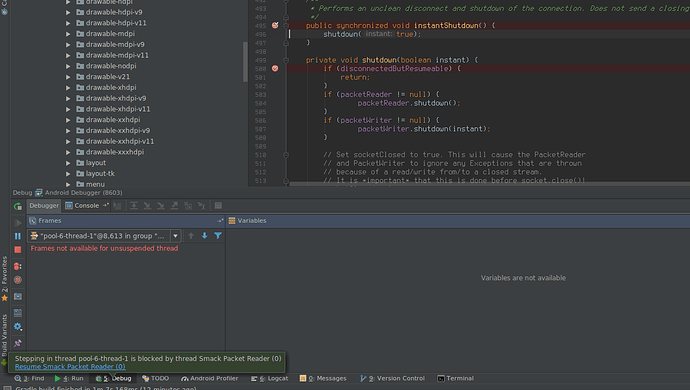Toggle breakpoint at line 500

point(275,69)
